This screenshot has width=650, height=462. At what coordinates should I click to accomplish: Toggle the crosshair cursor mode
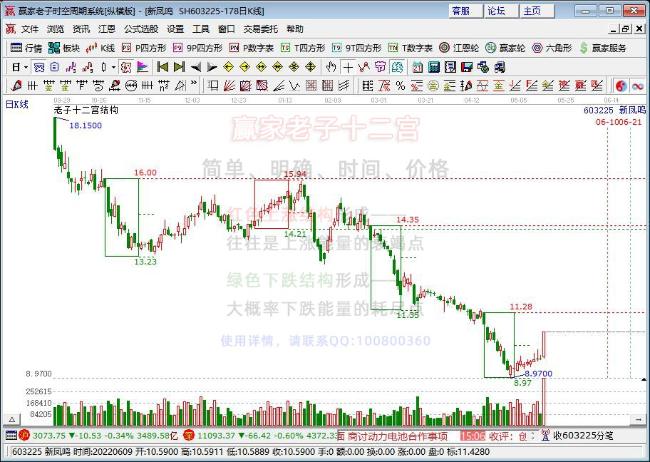(348, 67)
